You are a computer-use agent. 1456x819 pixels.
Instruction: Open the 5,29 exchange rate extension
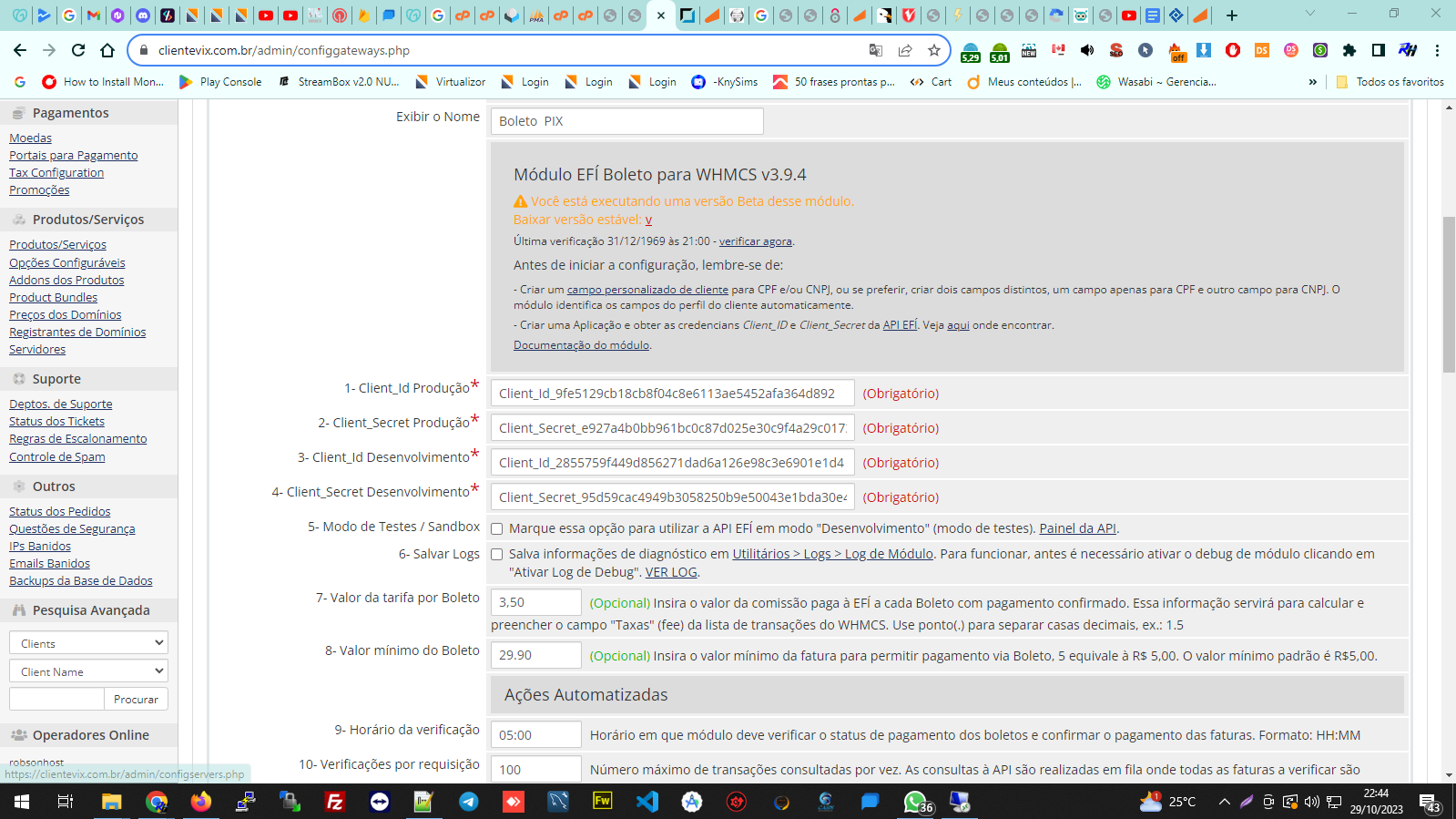coord(971,52)
